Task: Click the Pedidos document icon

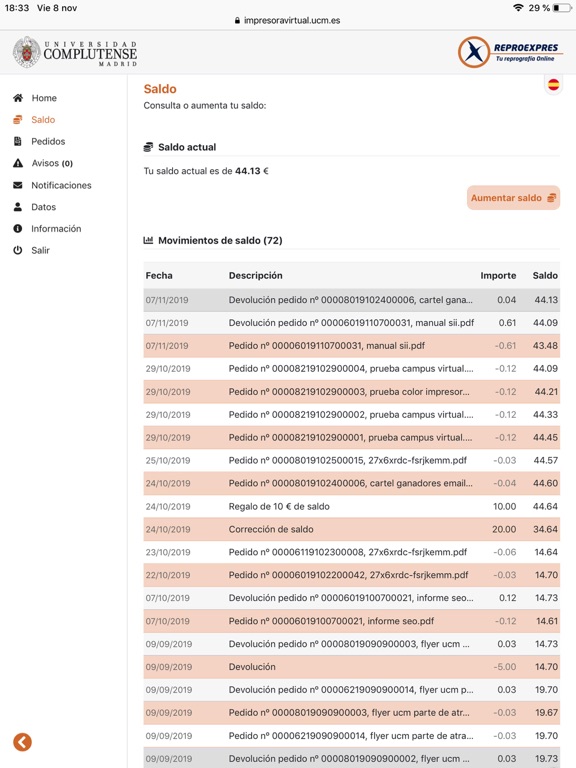Action: [x=18, y=141]
